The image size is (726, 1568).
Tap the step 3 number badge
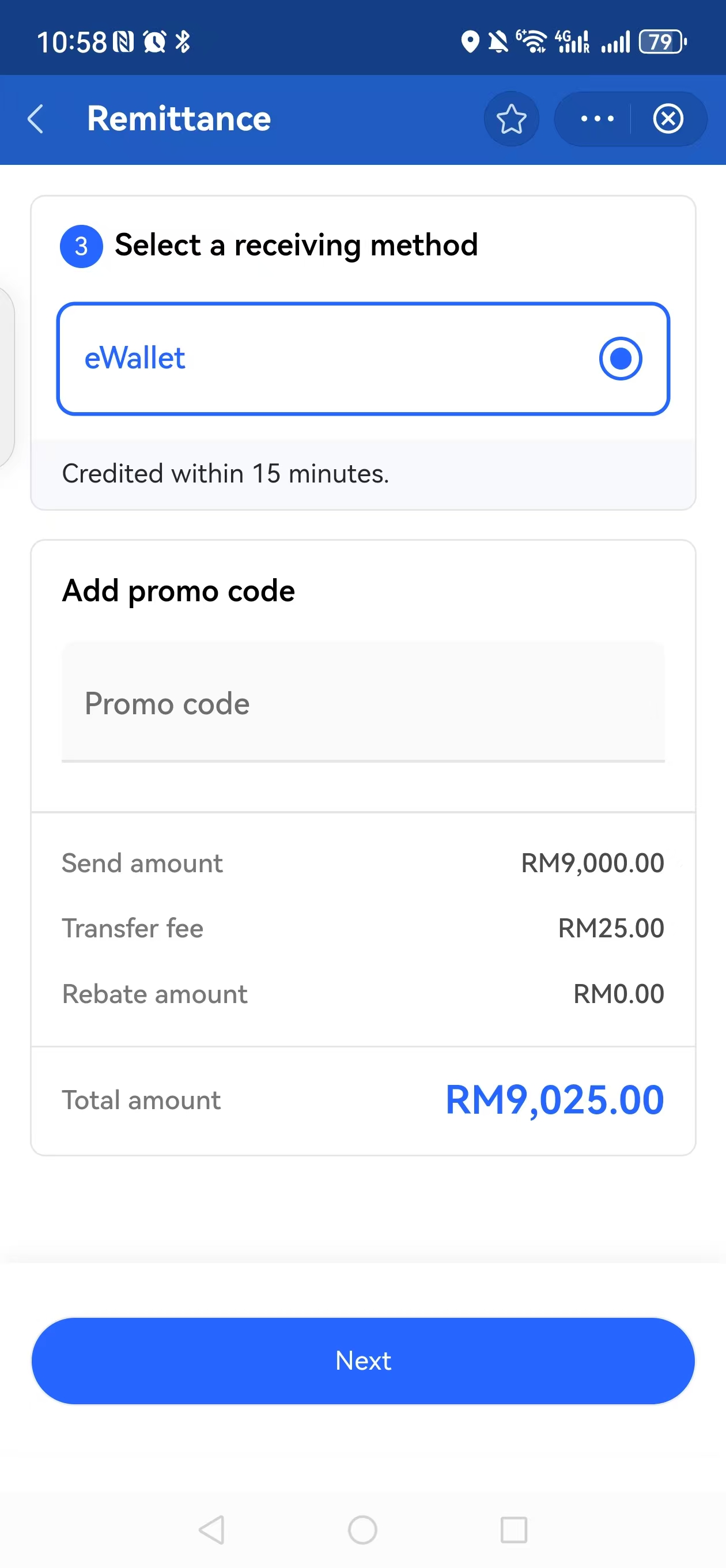pos(81,247)
